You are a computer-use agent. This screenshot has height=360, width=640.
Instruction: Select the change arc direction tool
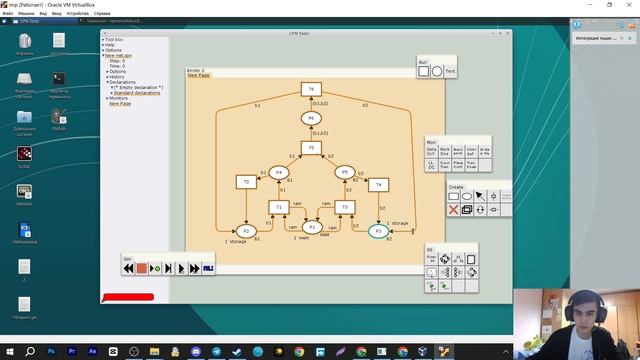[480, 210]
